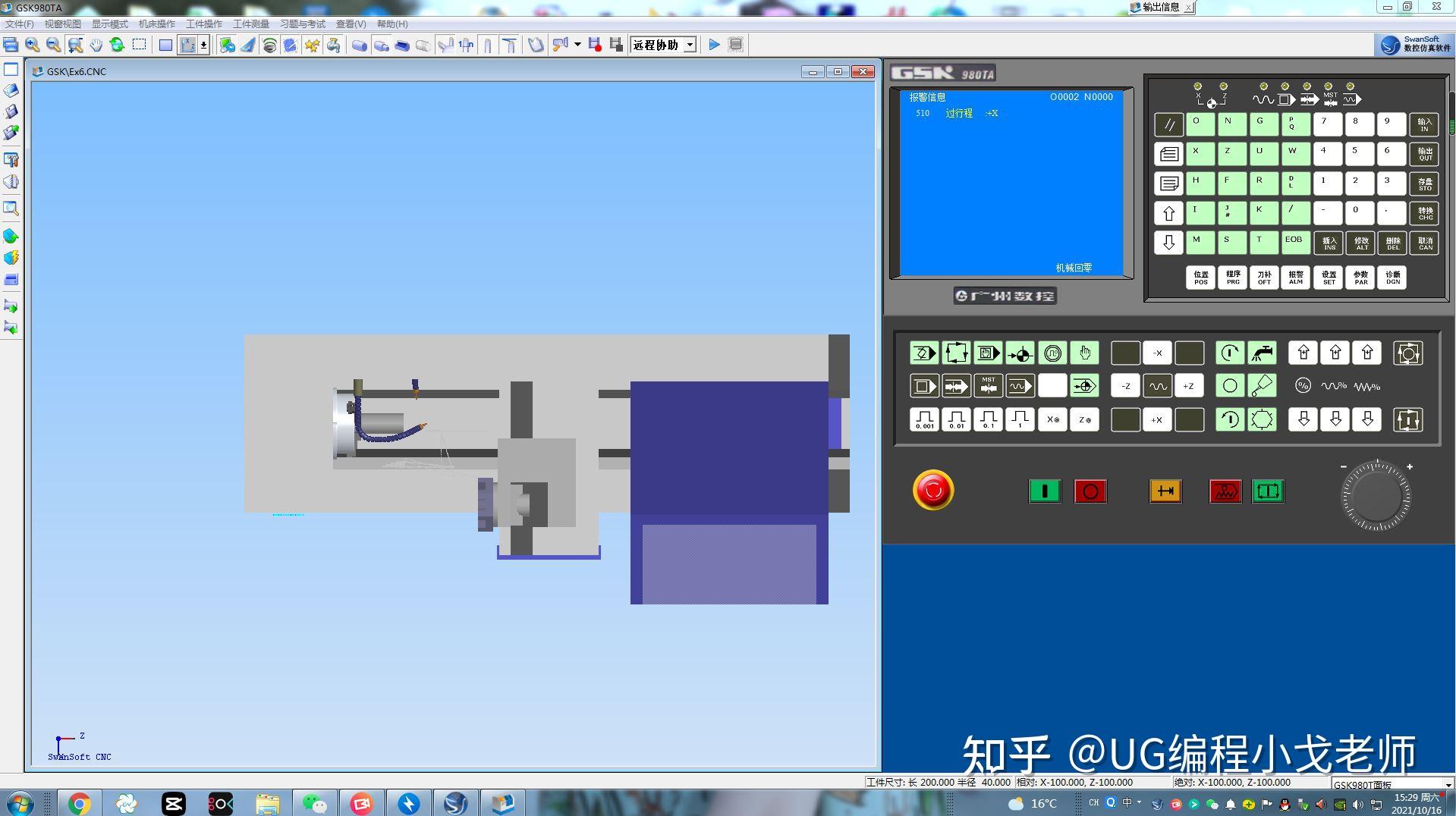Jog the axis with -Z key

(1126, 386)
